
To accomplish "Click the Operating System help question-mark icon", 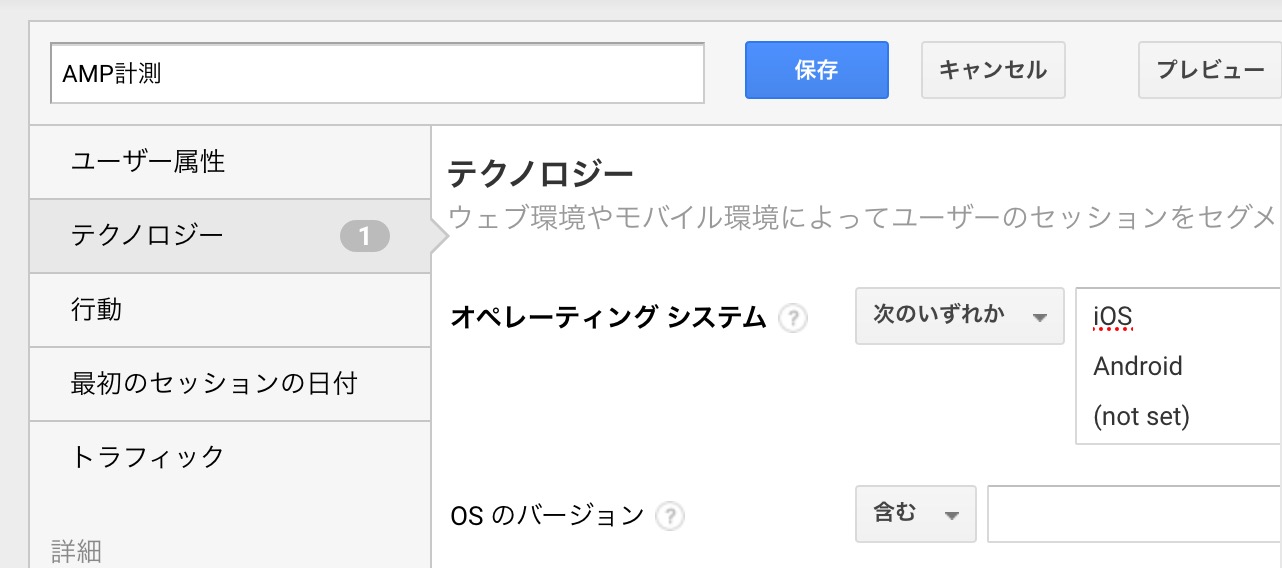I will (793, 318).
